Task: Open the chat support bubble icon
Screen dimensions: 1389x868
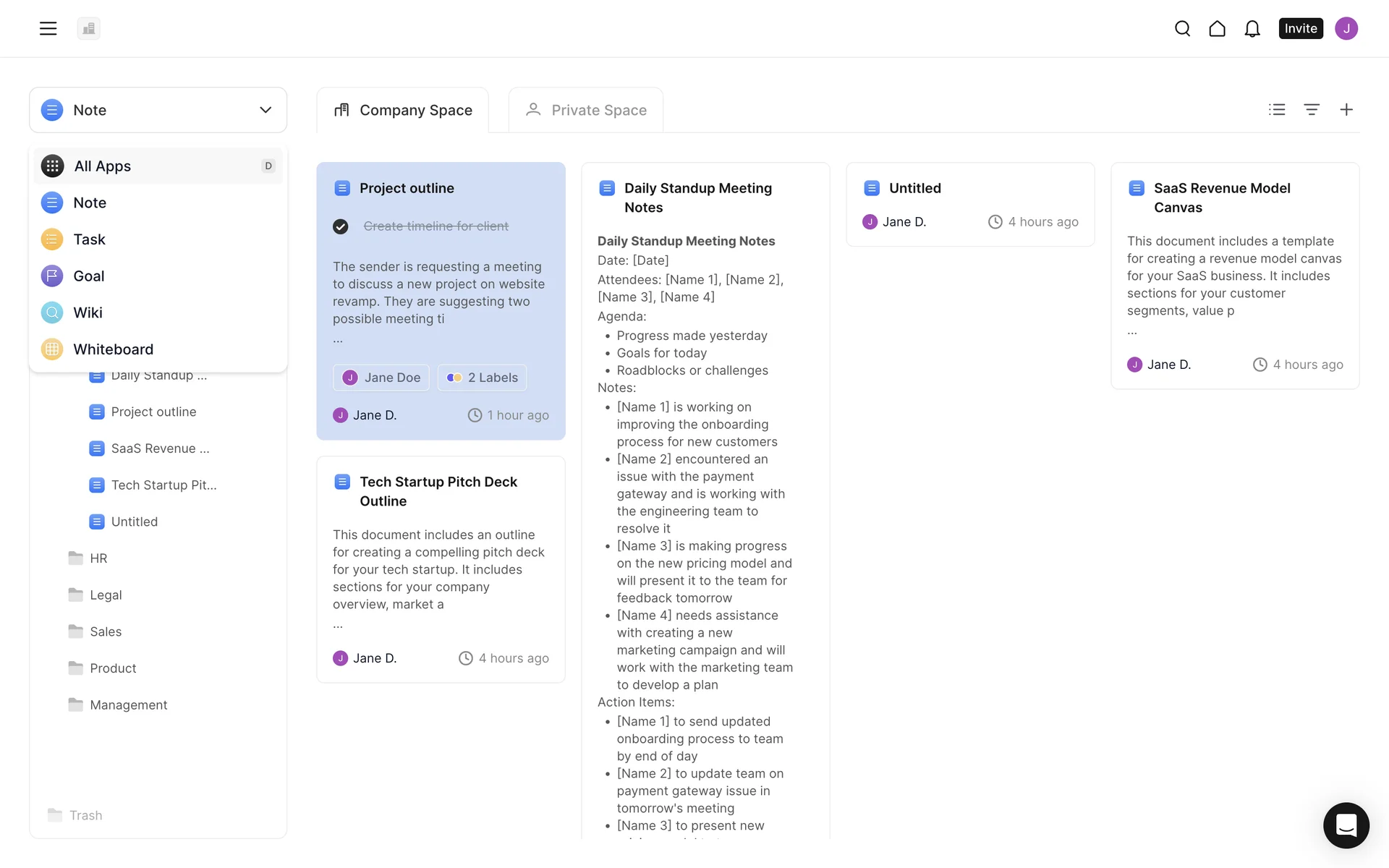Action: 1346,825
